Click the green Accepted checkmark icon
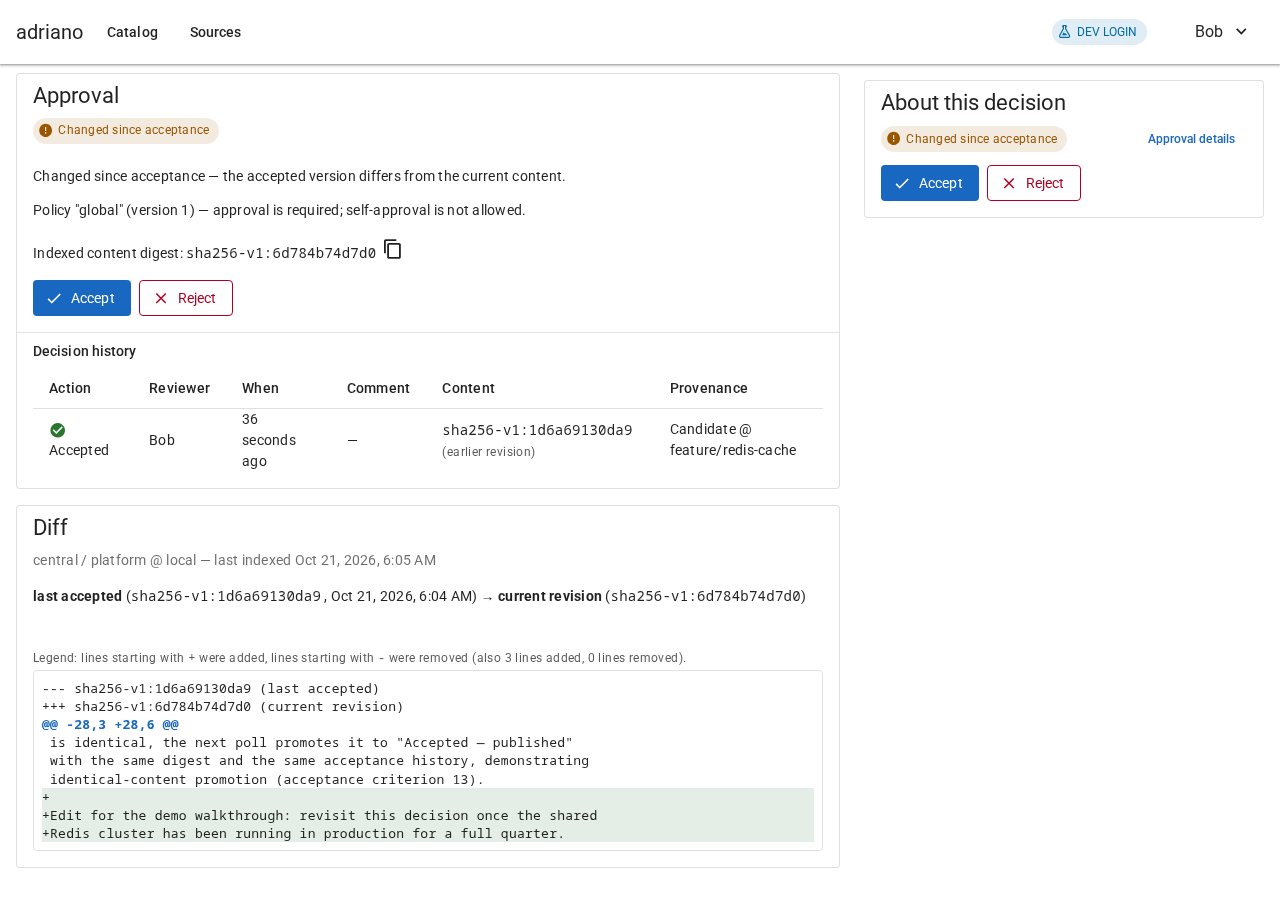The image size is (1280, 900). point(58,430)
